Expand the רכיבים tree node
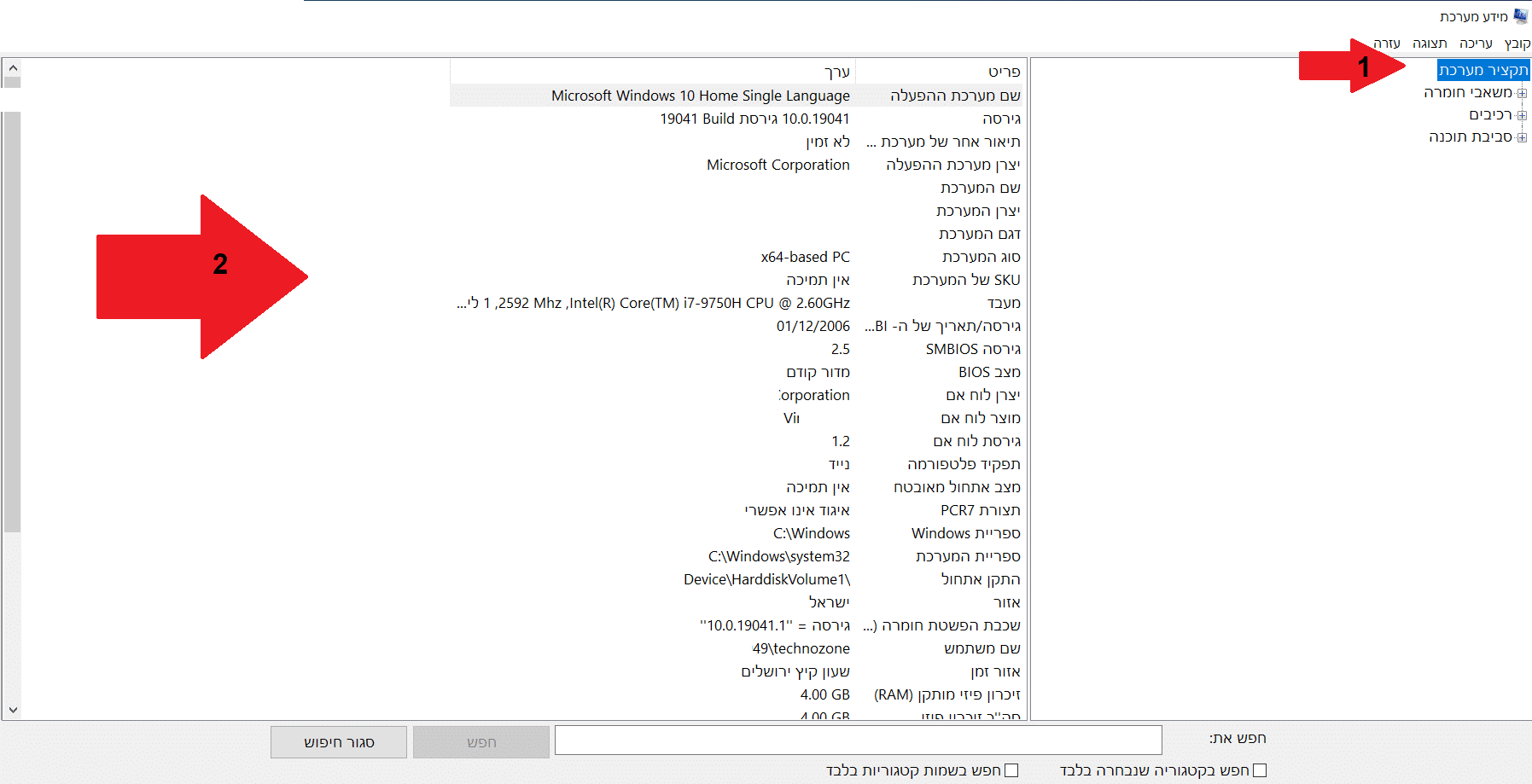This screenshot has height=784, width=1532. [x=1522, y=115]
